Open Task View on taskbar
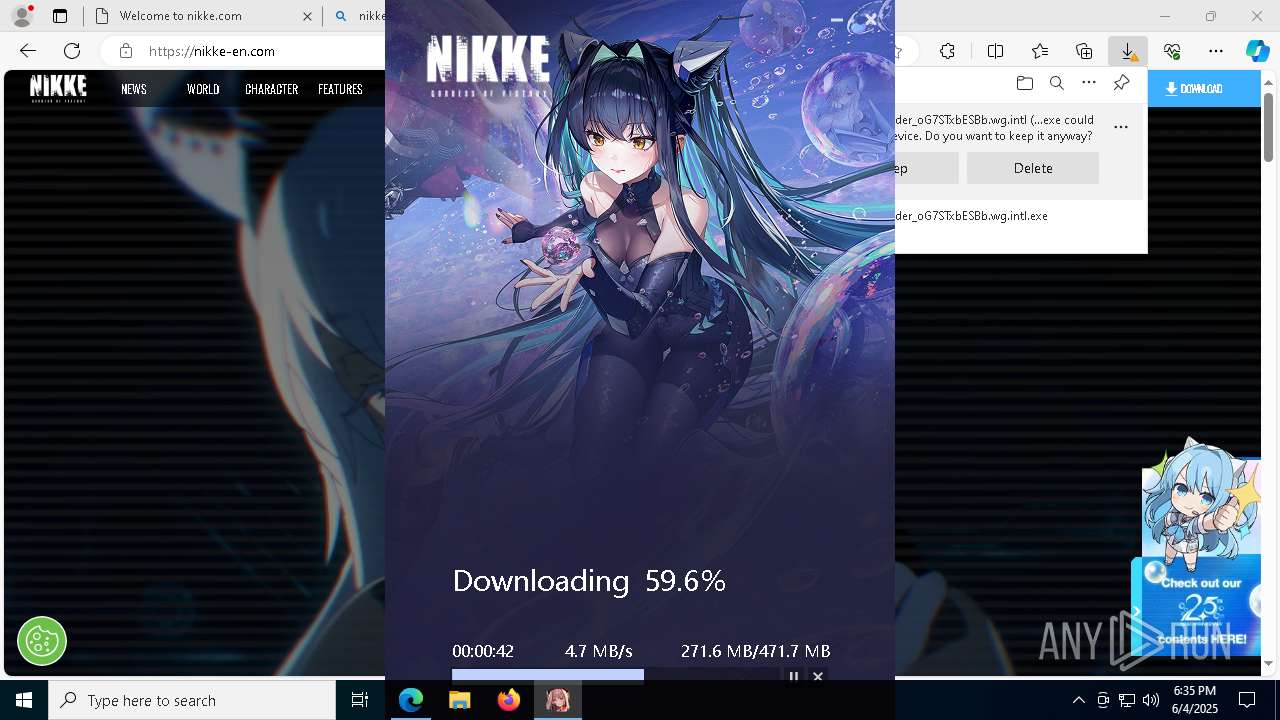 [x=360, y=700]
